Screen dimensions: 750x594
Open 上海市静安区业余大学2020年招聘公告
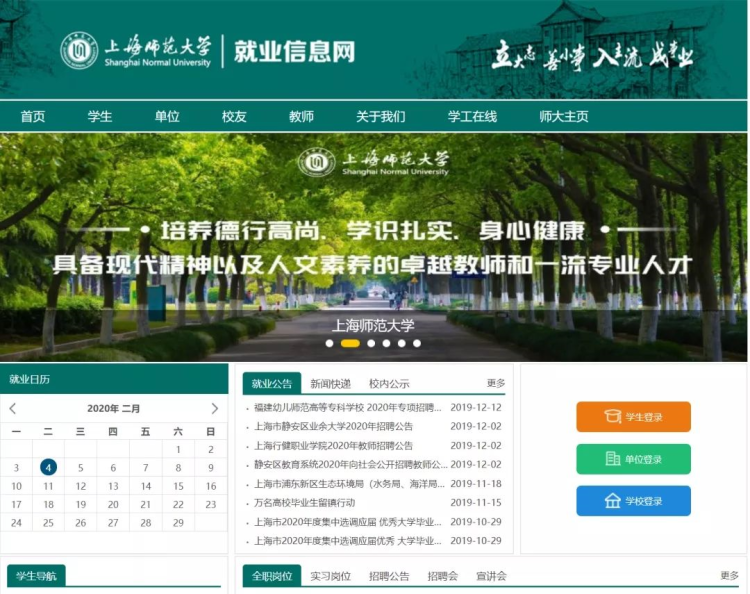(x=333, y=426)
